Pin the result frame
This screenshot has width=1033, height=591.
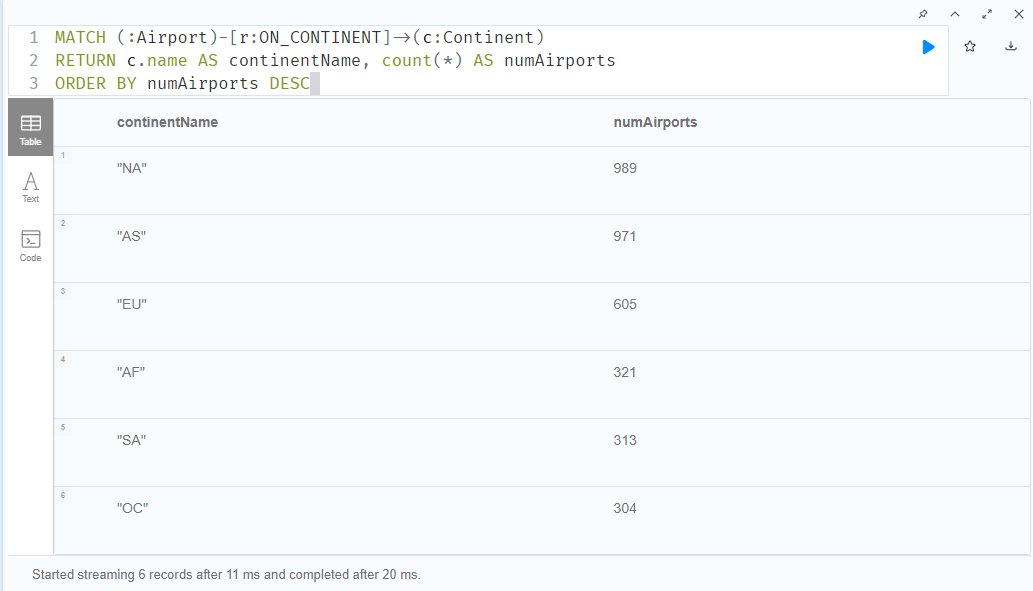(x=923, y=14)
